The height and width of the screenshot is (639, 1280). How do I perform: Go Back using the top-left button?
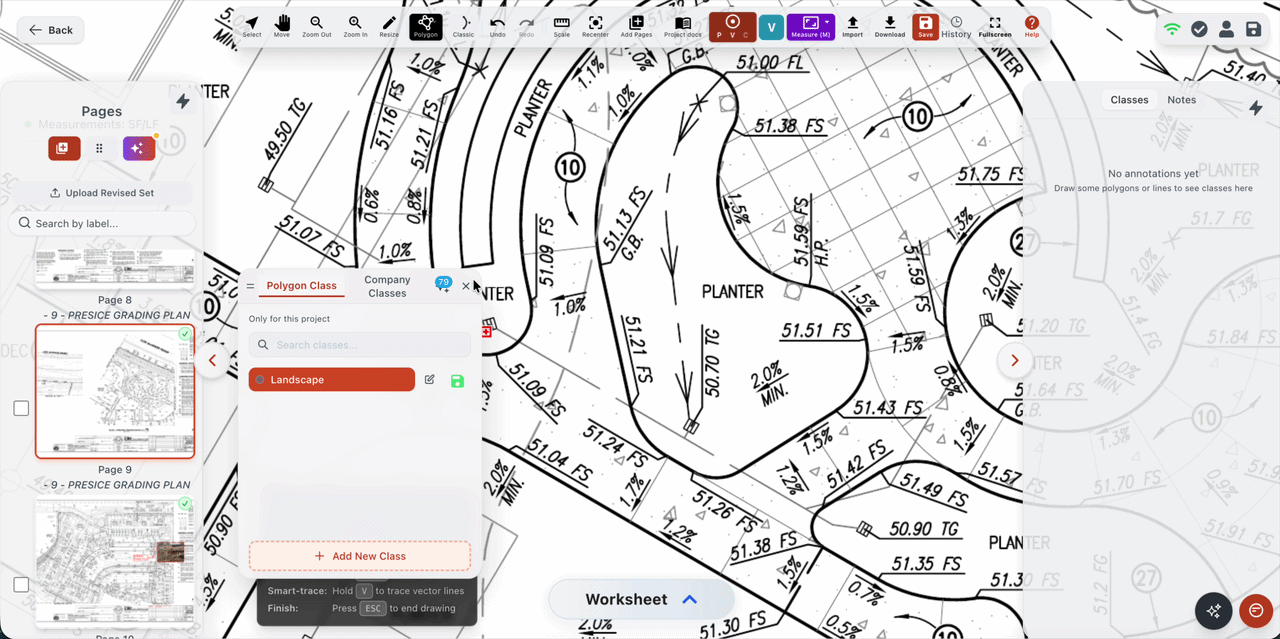pyautogui.click(x=50, y=30)
